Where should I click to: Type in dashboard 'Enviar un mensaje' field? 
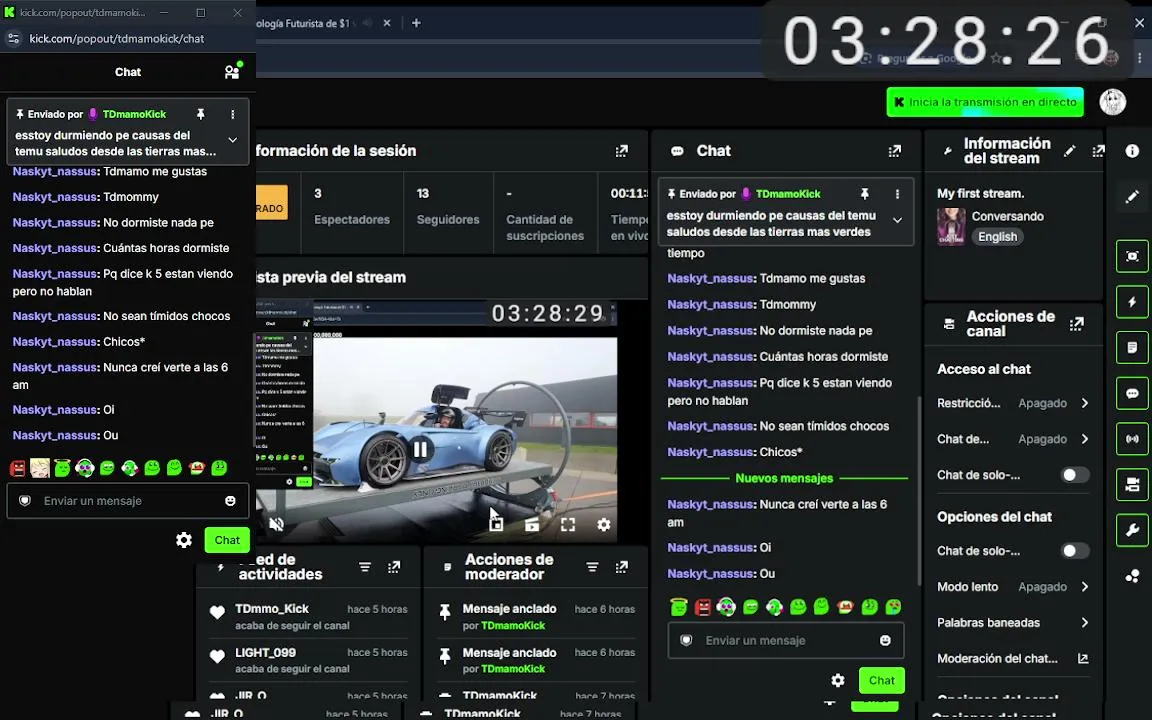[x=785, y=640]
